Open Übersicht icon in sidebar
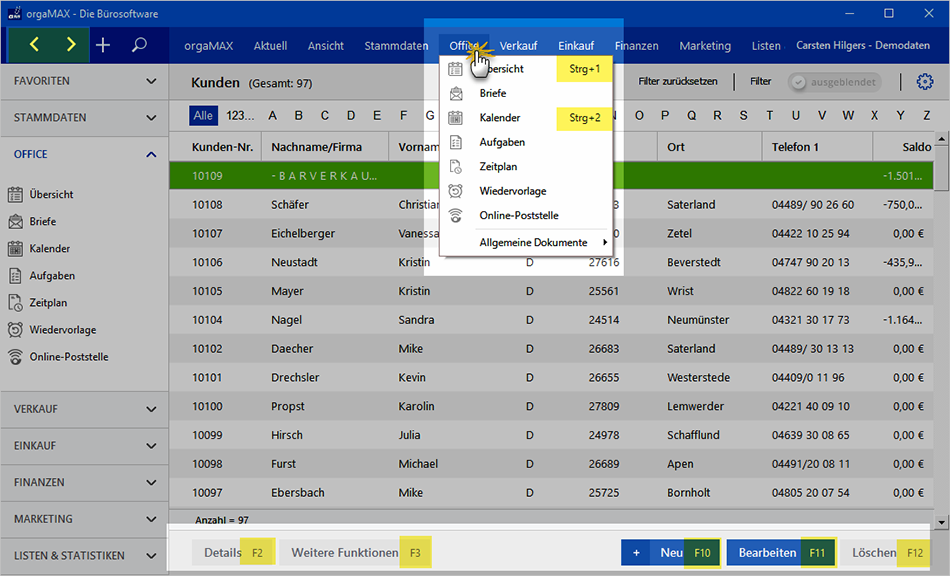The image size is (950, 576). [x=15, y=194]
